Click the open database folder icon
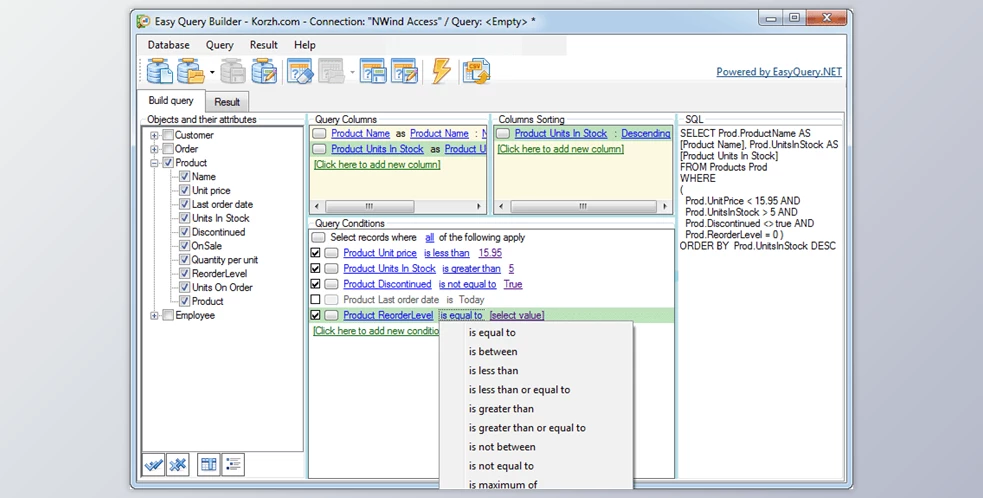The width and height of the screenshot is (983, 498). click(x=191, y=71)
